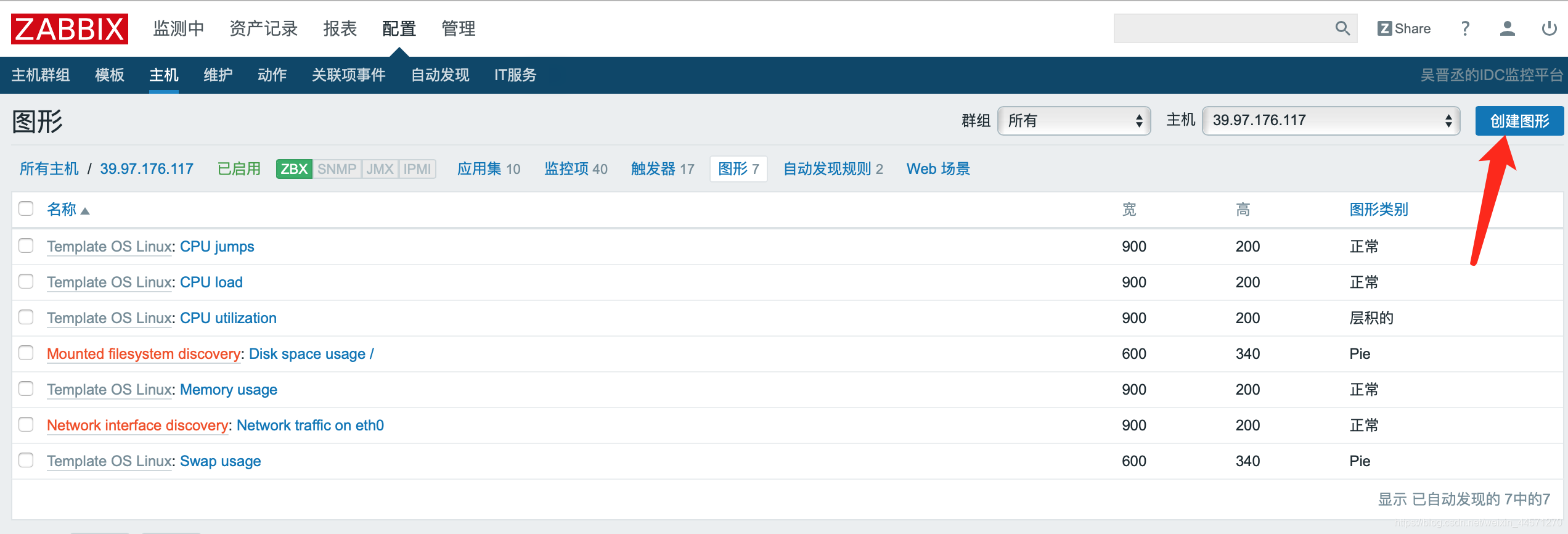This screenshot has width=1568, height=534.
Task: Click the power logout icon
Action: (x=1549, y=28)
